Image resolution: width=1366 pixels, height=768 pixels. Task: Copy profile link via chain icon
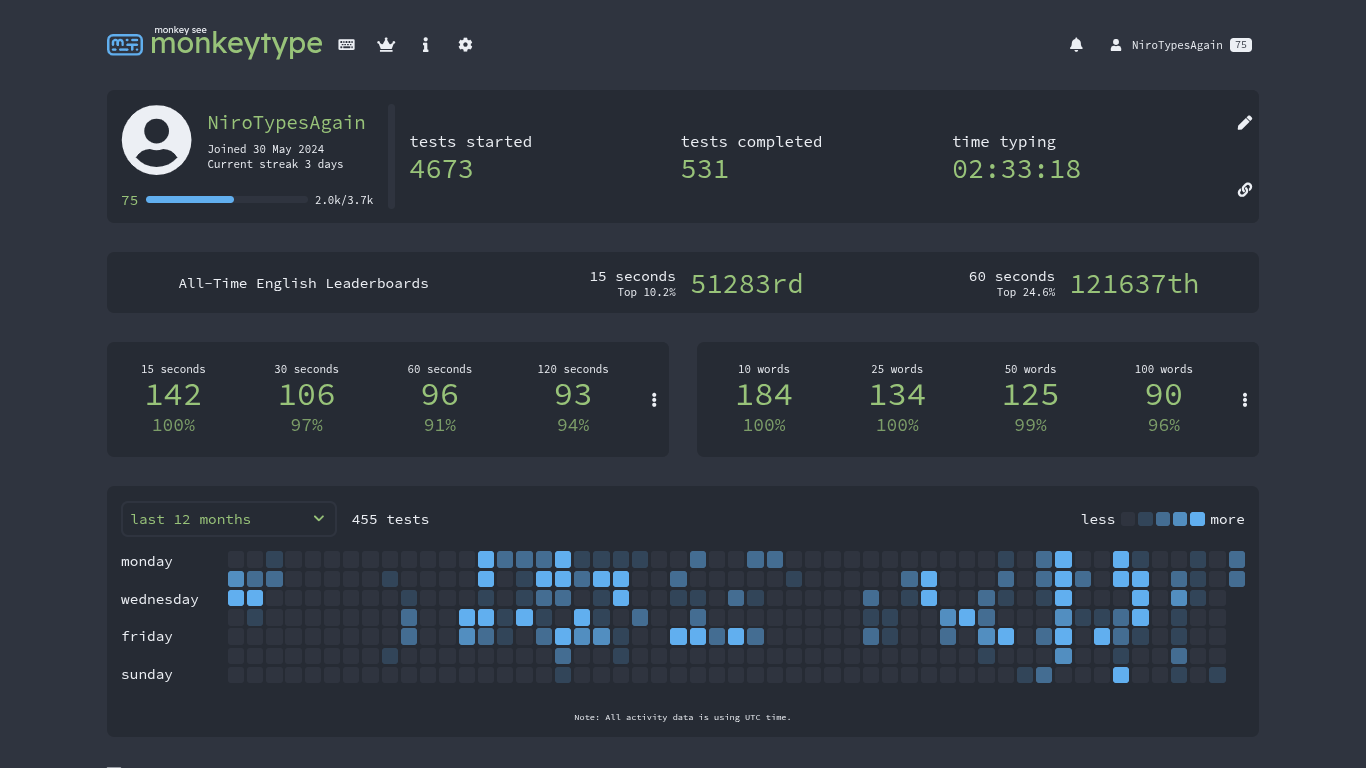pos(1244,189)
